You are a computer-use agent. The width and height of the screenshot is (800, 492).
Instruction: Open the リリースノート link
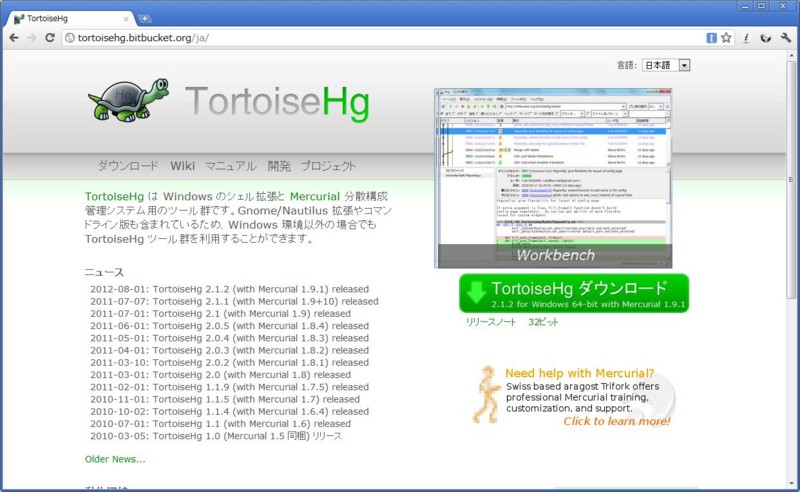tap(491, 322)
